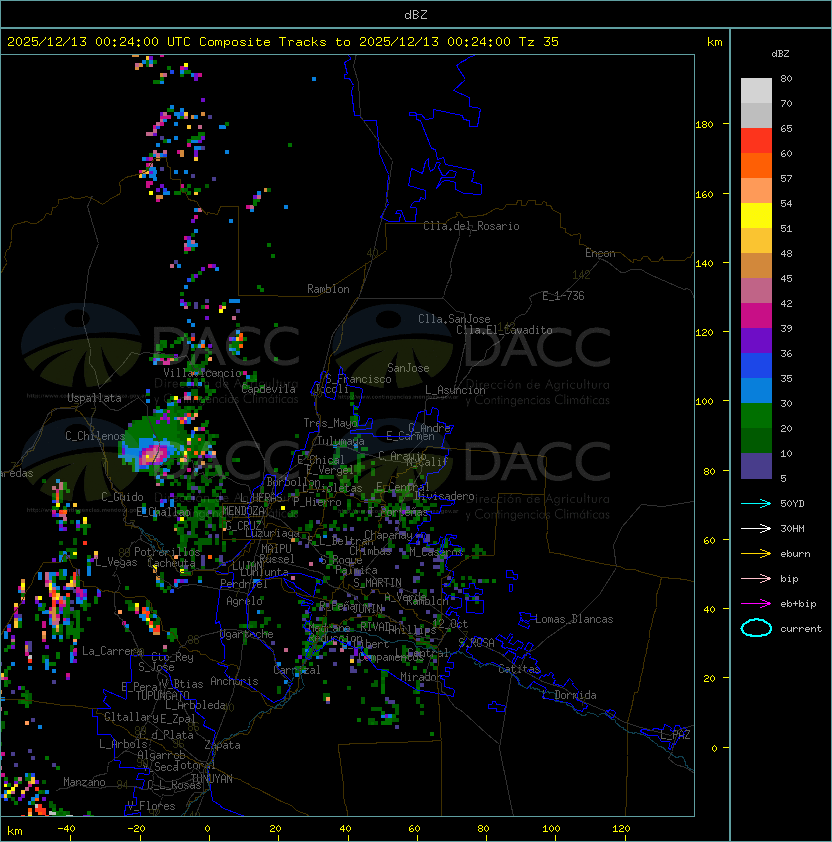Click the Uspallata map label
Screen dimensions: 832x842
[x=94, y=398]
